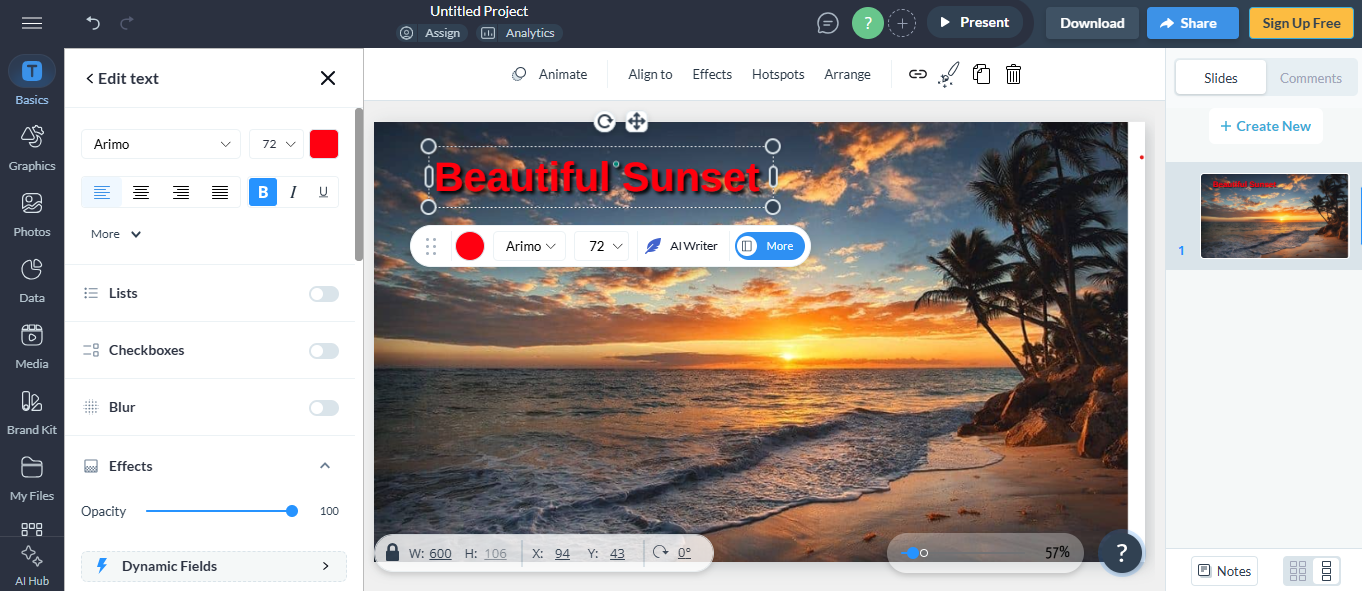Image resolution: width=1362 pixels, height=591 pixels.
Task: Delete the selected text with trash icon
Action: tap(1013, 73)
